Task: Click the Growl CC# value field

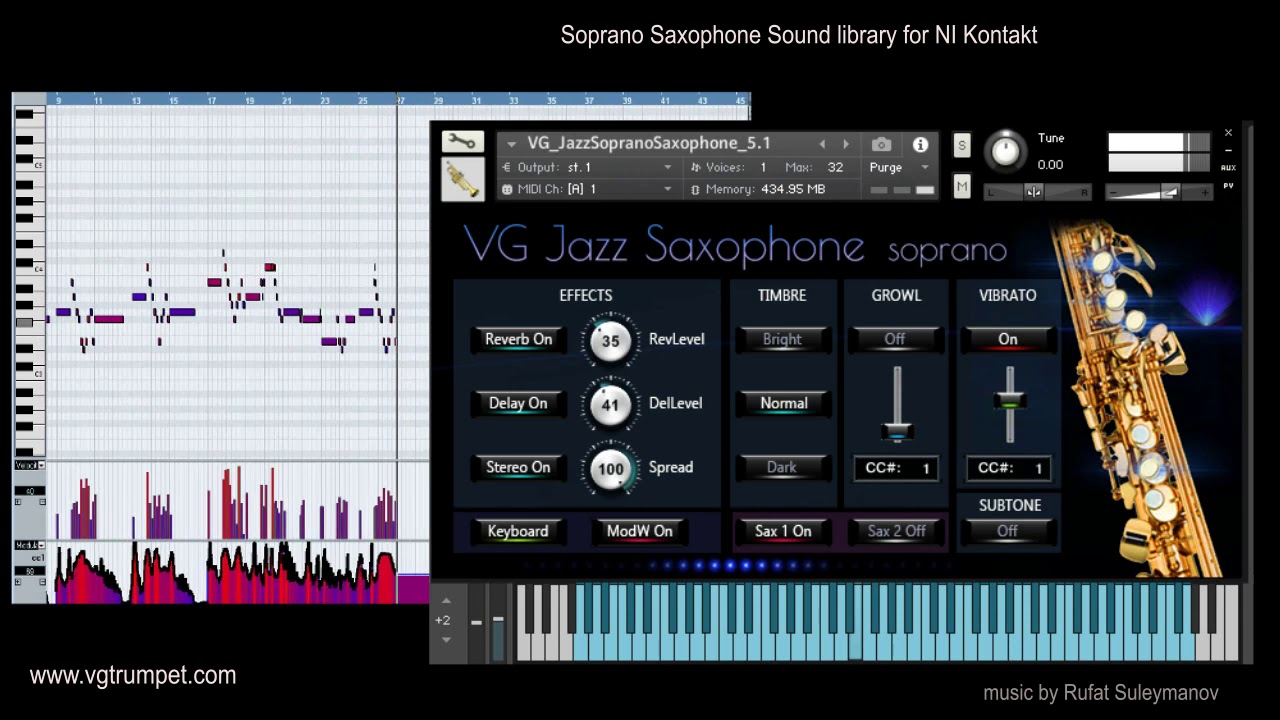Action: [x=896, y=468]
